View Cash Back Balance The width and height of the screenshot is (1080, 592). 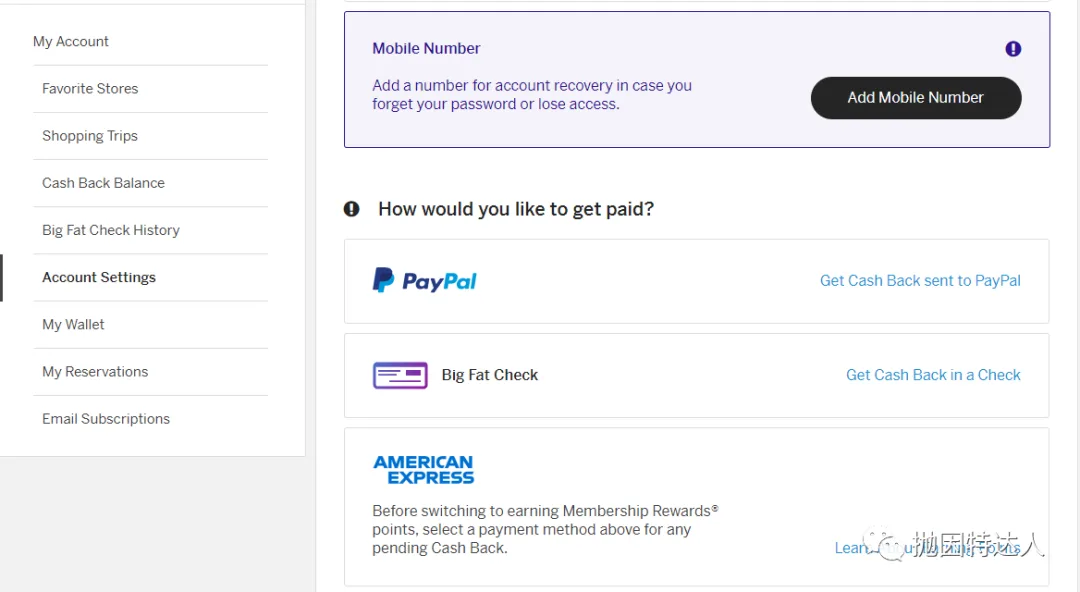pos(103,183)
